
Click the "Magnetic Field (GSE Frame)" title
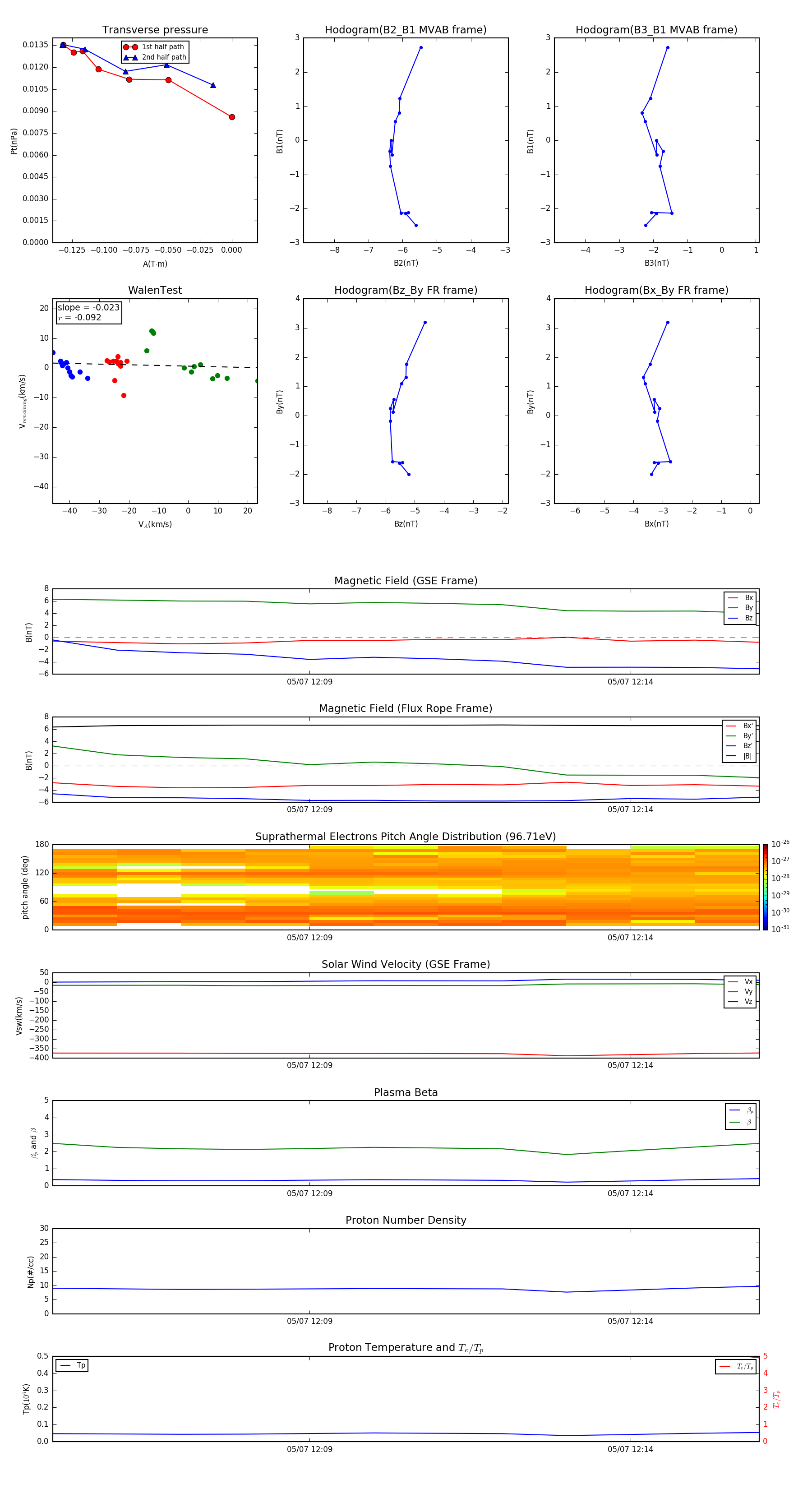pyautogui.click(x=406, y=581)
